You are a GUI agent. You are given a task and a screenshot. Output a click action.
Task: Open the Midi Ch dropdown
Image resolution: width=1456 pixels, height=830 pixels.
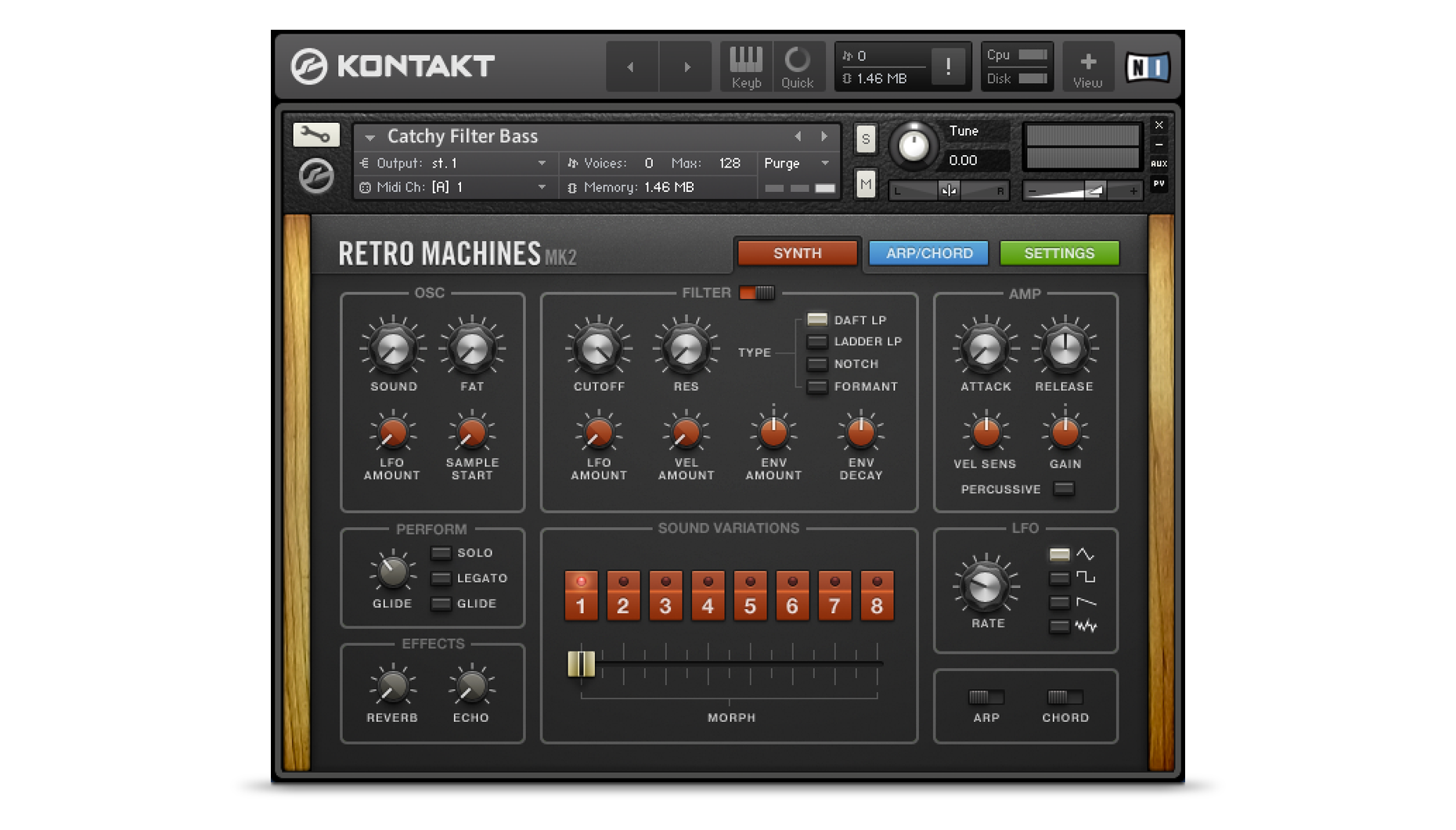click(541, 187)
